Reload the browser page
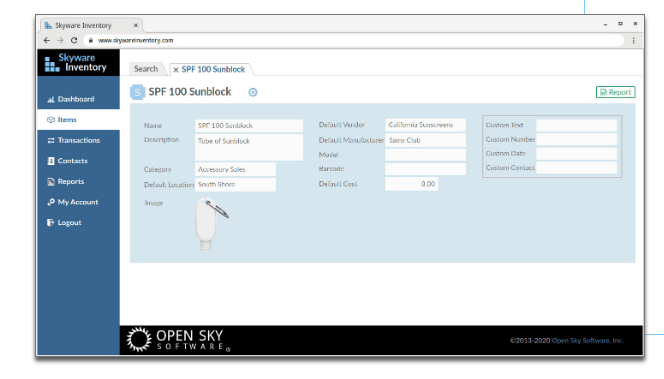The image size is (664, 379). 74,40
